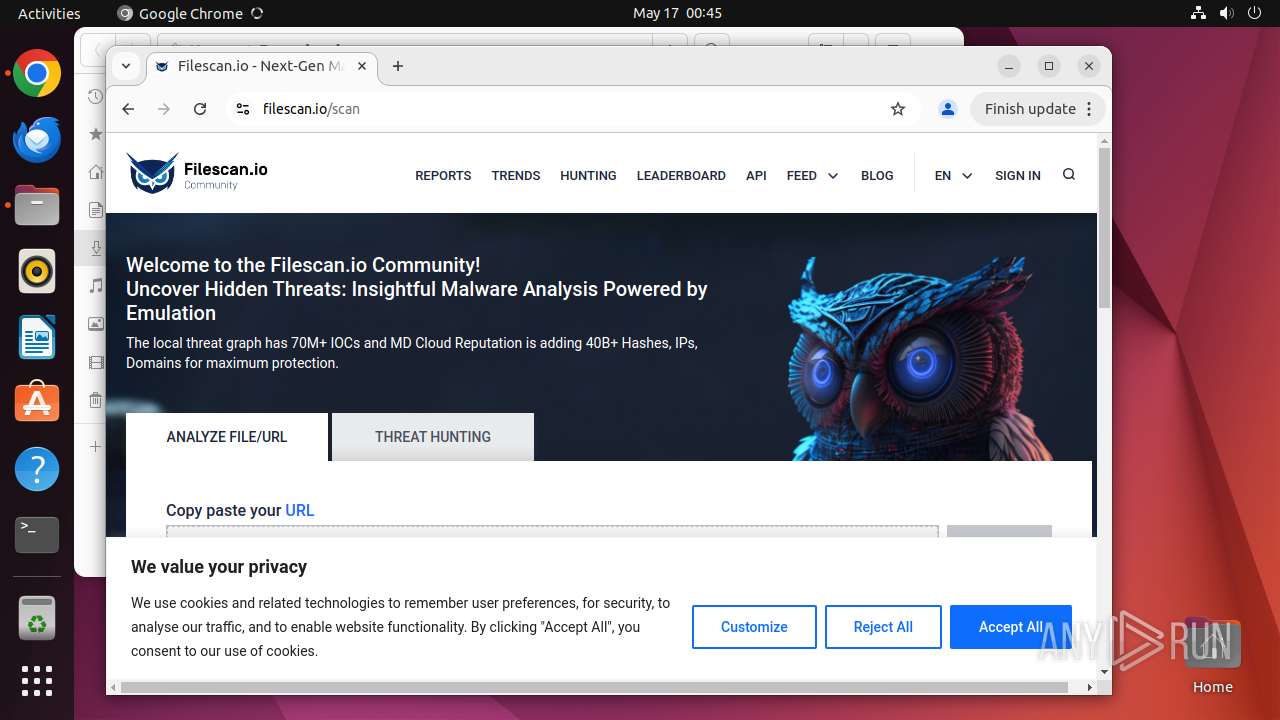Switch to the THREAT HUNTING tab
1280x720 pixels.
coord(433,437)
